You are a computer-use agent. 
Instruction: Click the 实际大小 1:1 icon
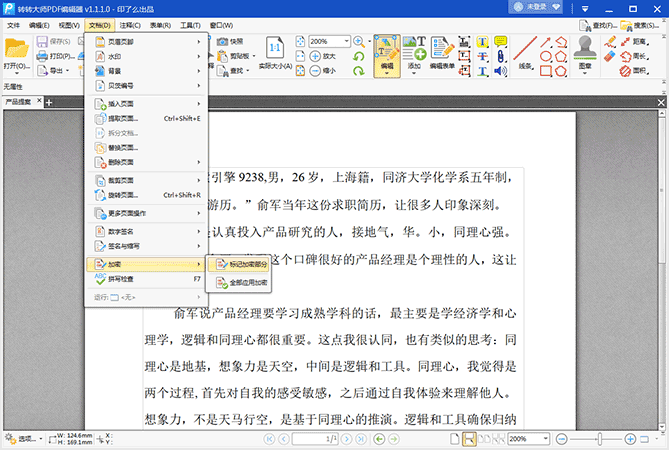click(275, 49)
